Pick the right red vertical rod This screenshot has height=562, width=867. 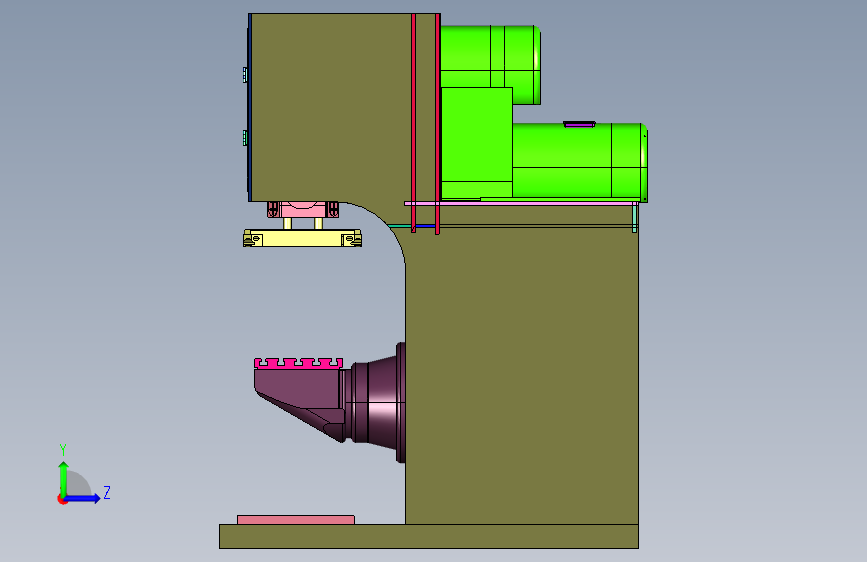click(x=437, y=124)
